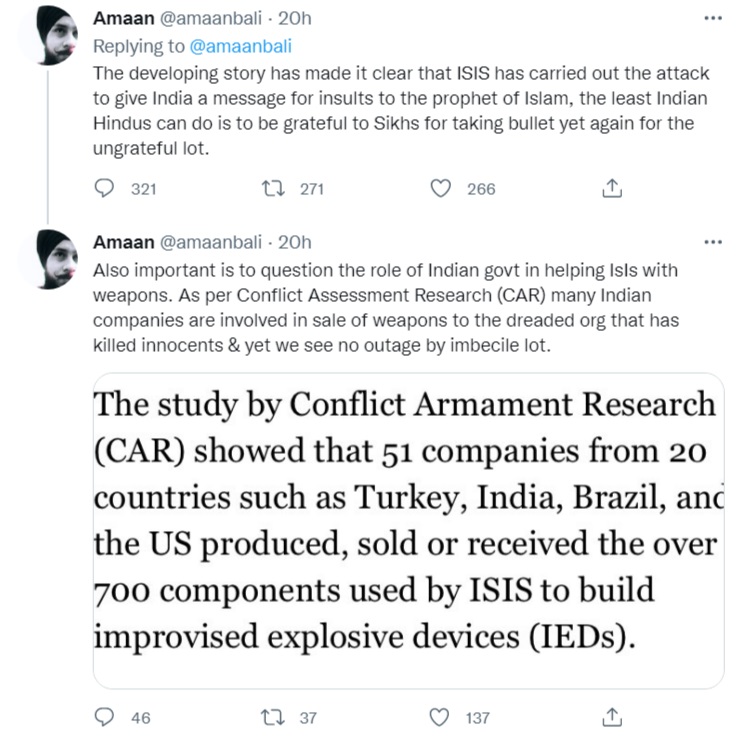
Task: Retweet the first tweet with 271 retweets
Action: (271, 188)
